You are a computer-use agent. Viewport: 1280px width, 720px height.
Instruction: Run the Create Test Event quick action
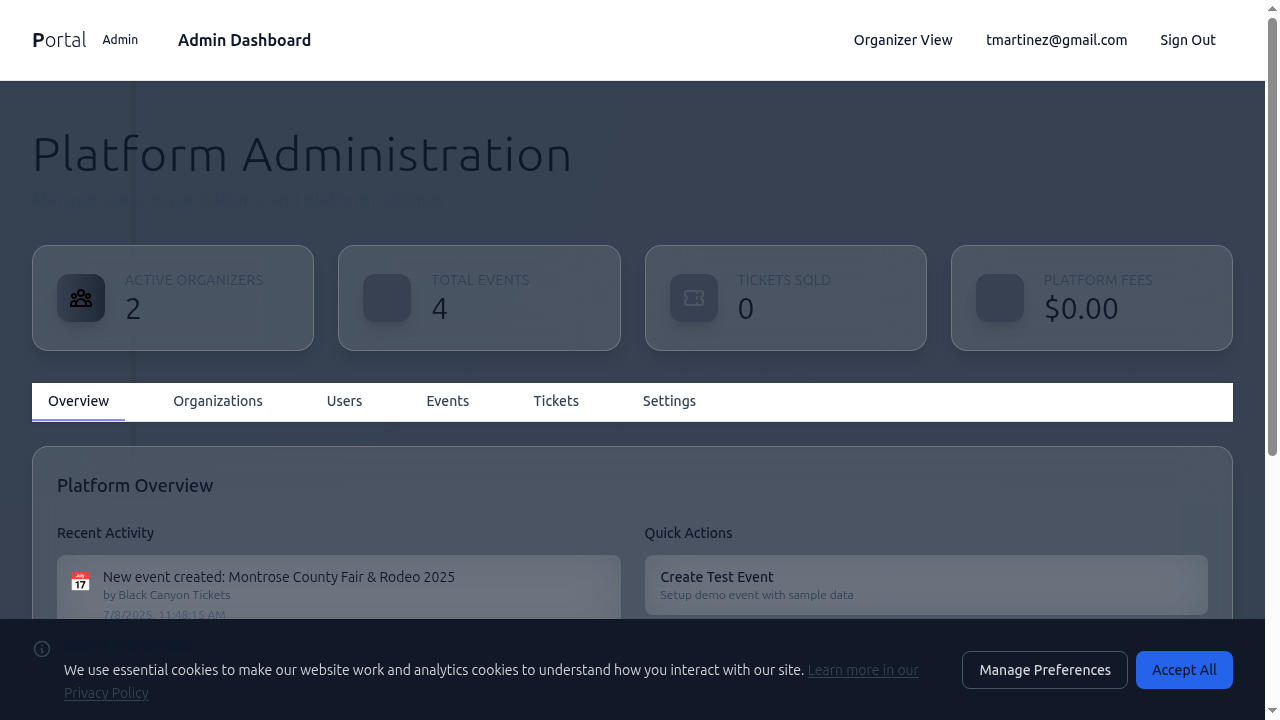point(925,585)
